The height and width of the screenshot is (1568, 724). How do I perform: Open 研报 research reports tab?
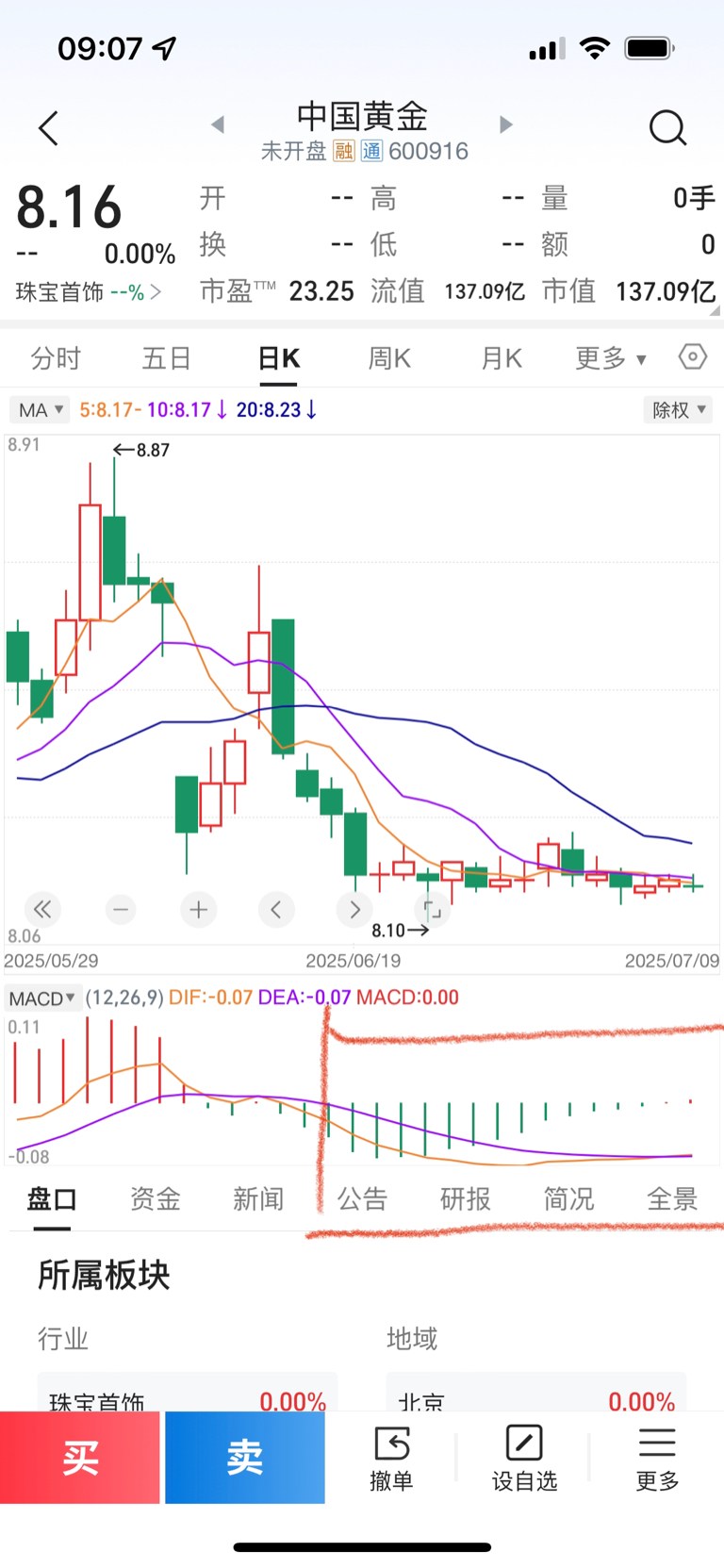pos(466,1199)
